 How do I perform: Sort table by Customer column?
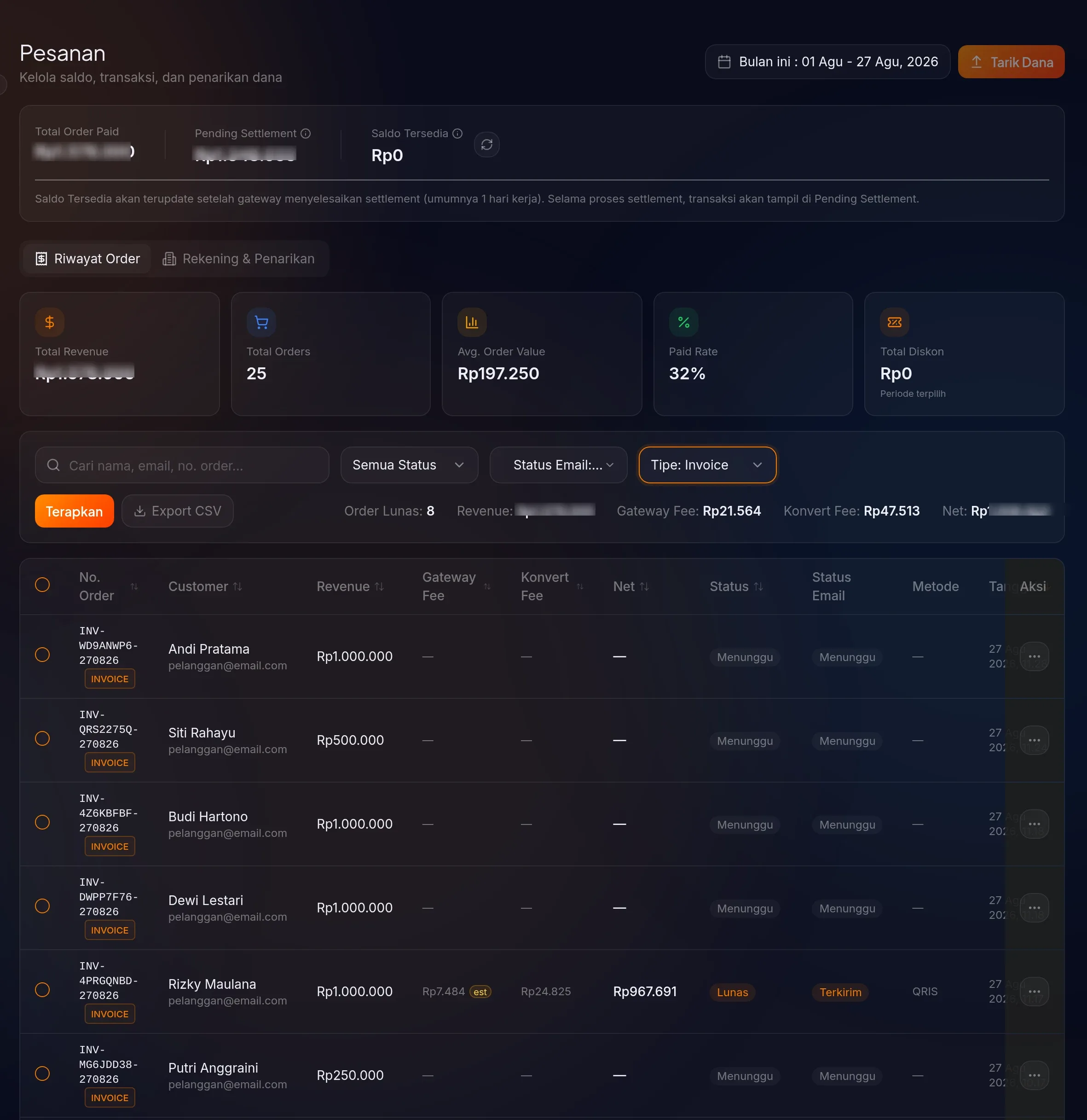coord(205,586)
